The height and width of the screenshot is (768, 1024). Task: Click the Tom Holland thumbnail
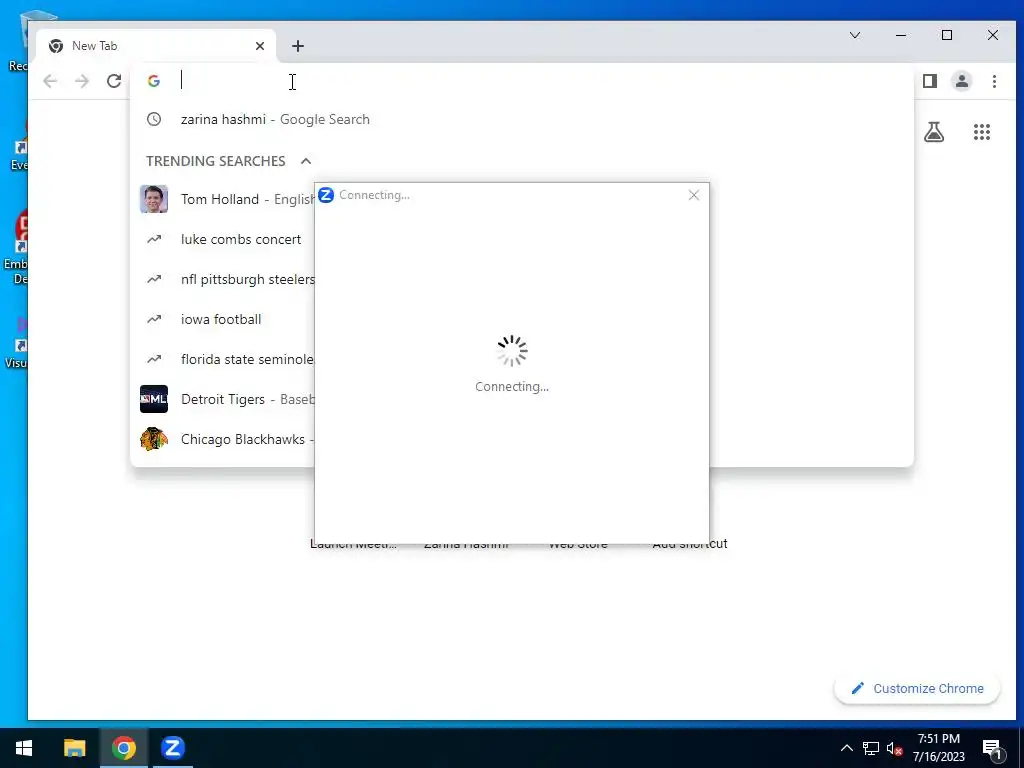[154, 199]
